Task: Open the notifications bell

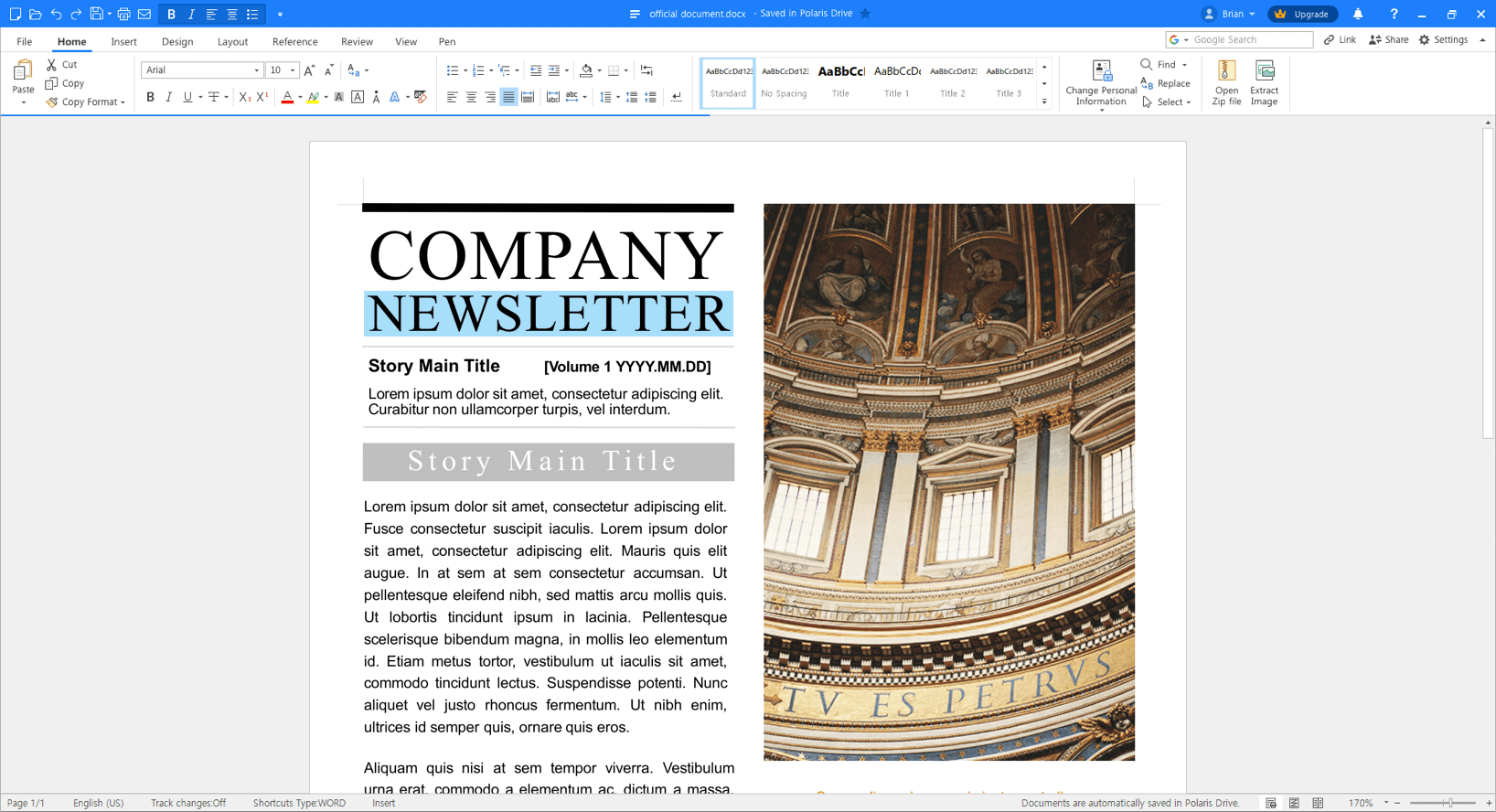Action: [x=1358, y=14]
